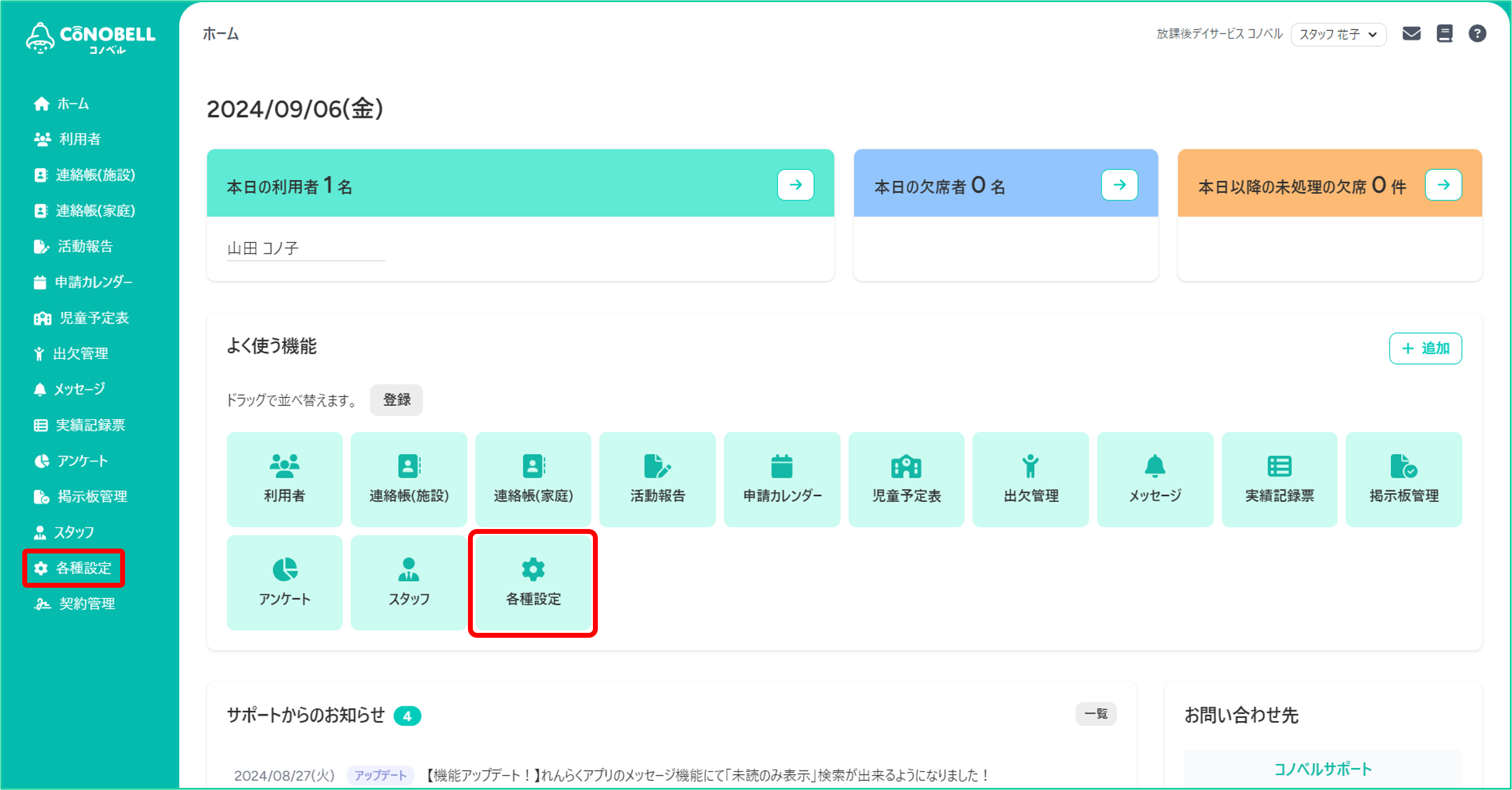
Task: Open the help question mark icon
Action: point(1477,34)
